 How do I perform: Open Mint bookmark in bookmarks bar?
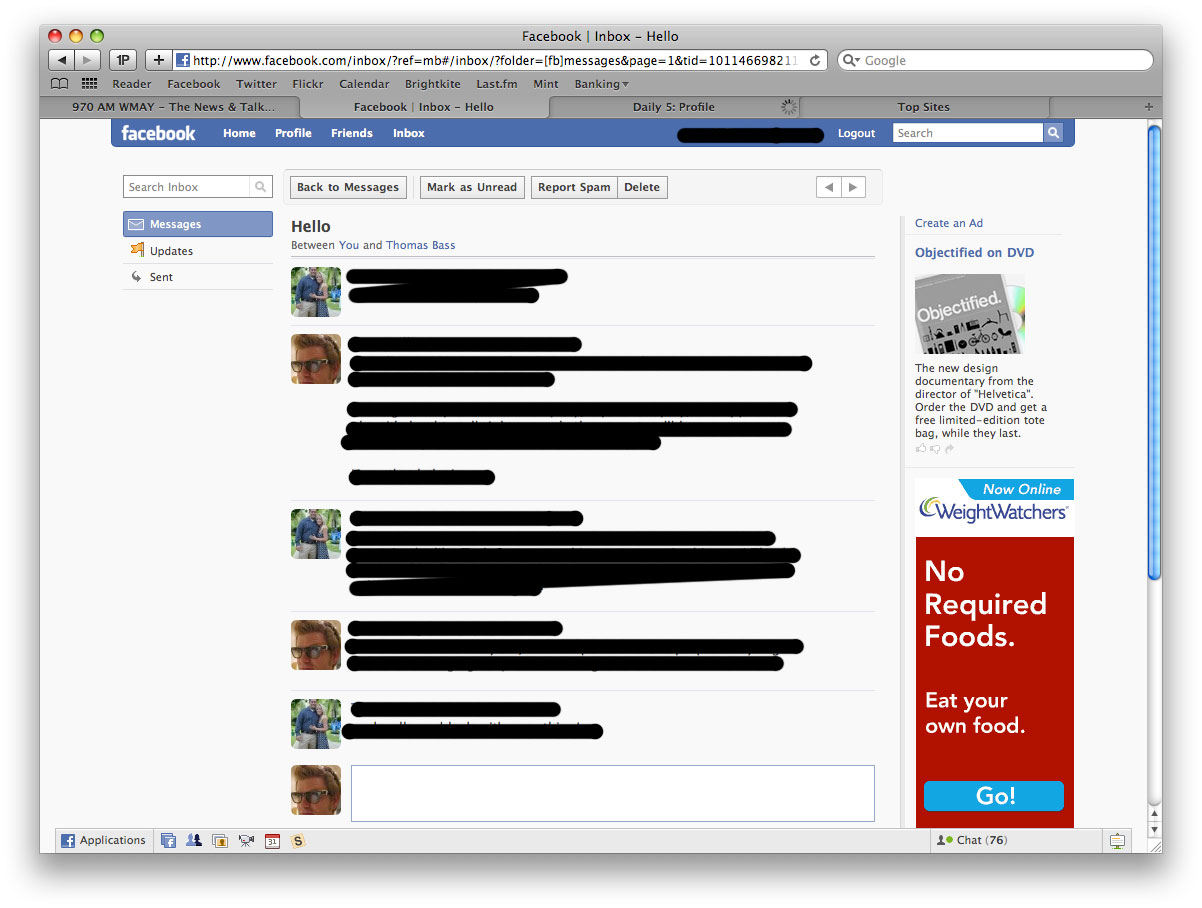(546, 84)
